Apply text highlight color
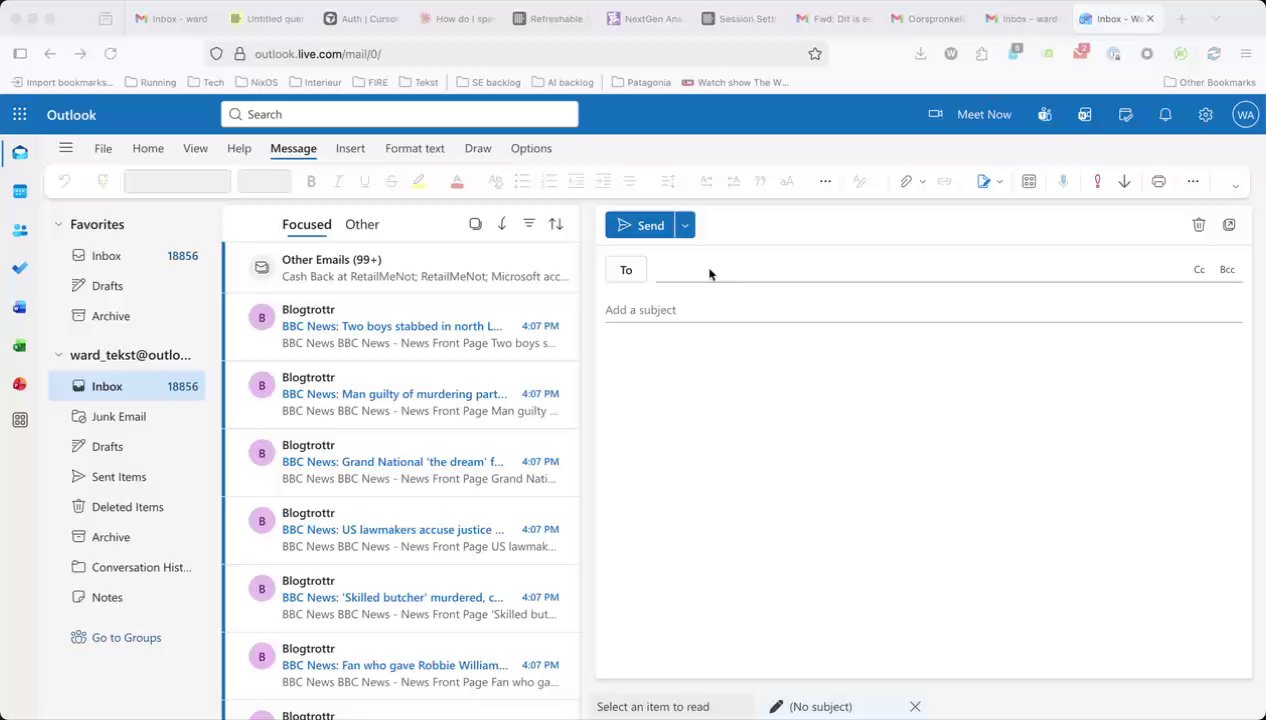 [419, 181]
